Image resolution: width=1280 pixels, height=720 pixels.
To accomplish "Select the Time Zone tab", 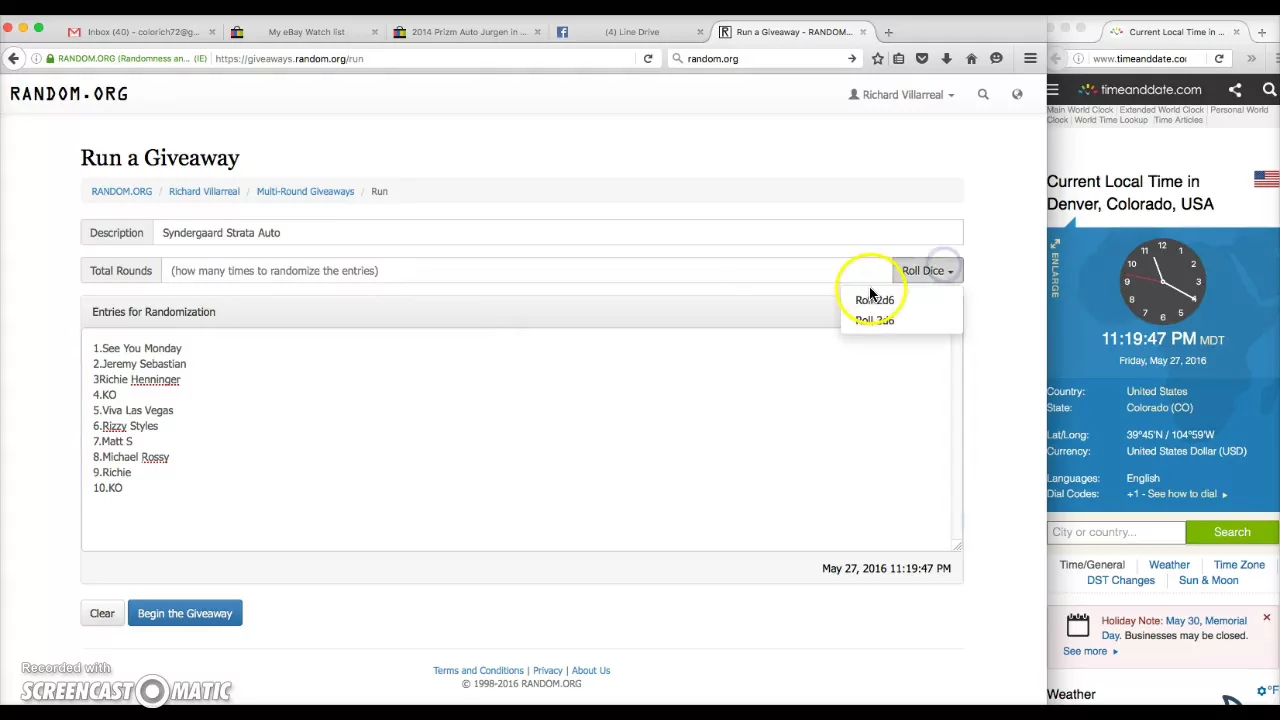I will click(x=1239, y=565).
